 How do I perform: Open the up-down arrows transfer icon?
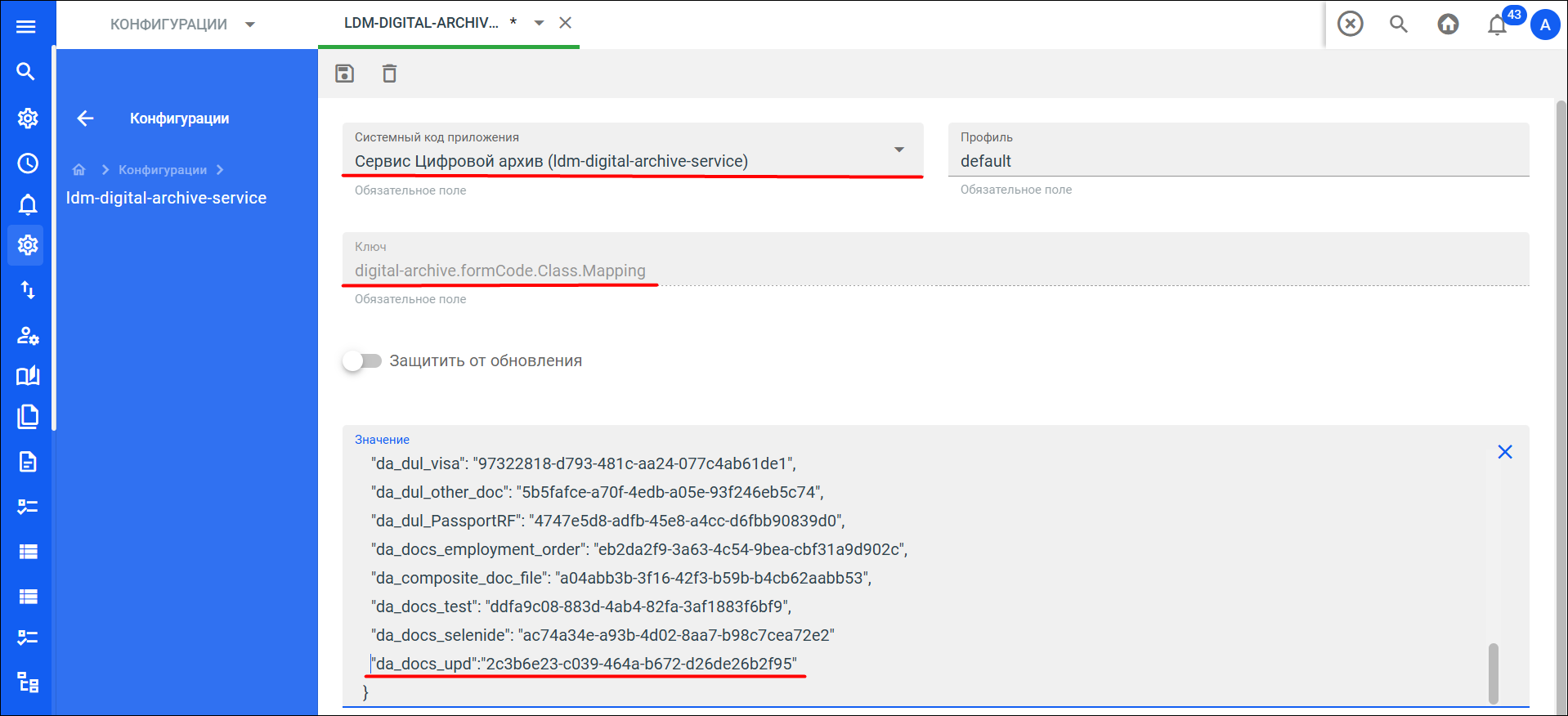[x=28, y=290]
